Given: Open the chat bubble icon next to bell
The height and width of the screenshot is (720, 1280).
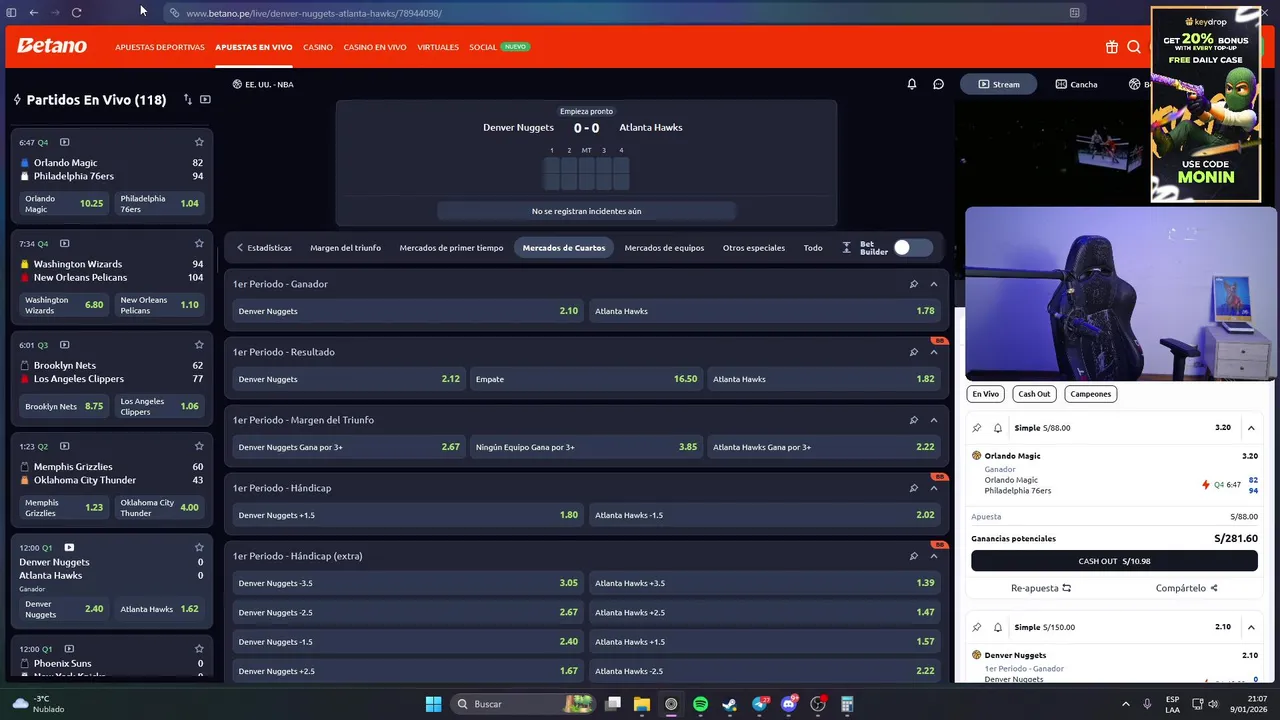Looking at the screenshot, I should [938, 84].
